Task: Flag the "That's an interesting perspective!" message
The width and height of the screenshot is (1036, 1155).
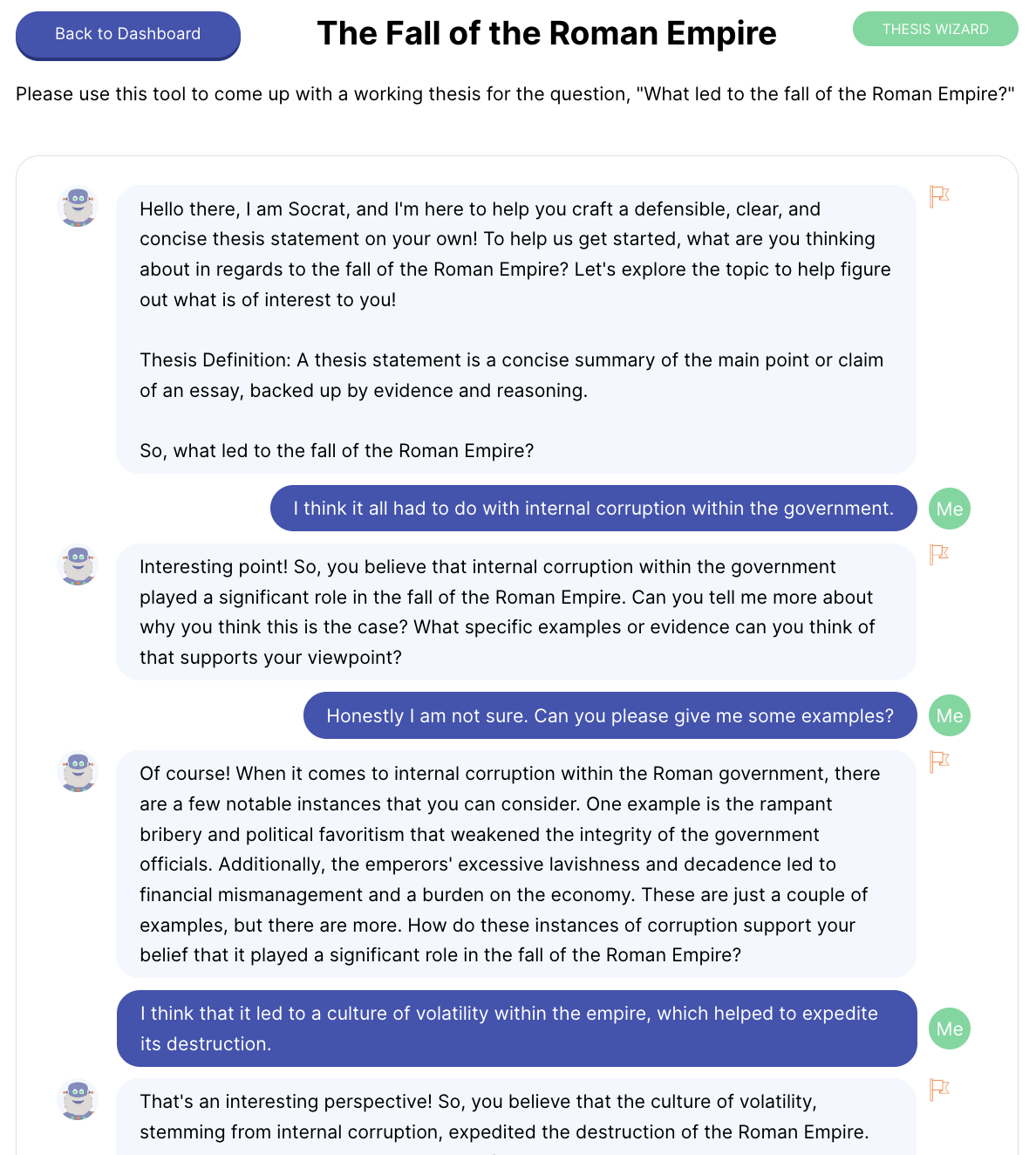Action: 938,1090
